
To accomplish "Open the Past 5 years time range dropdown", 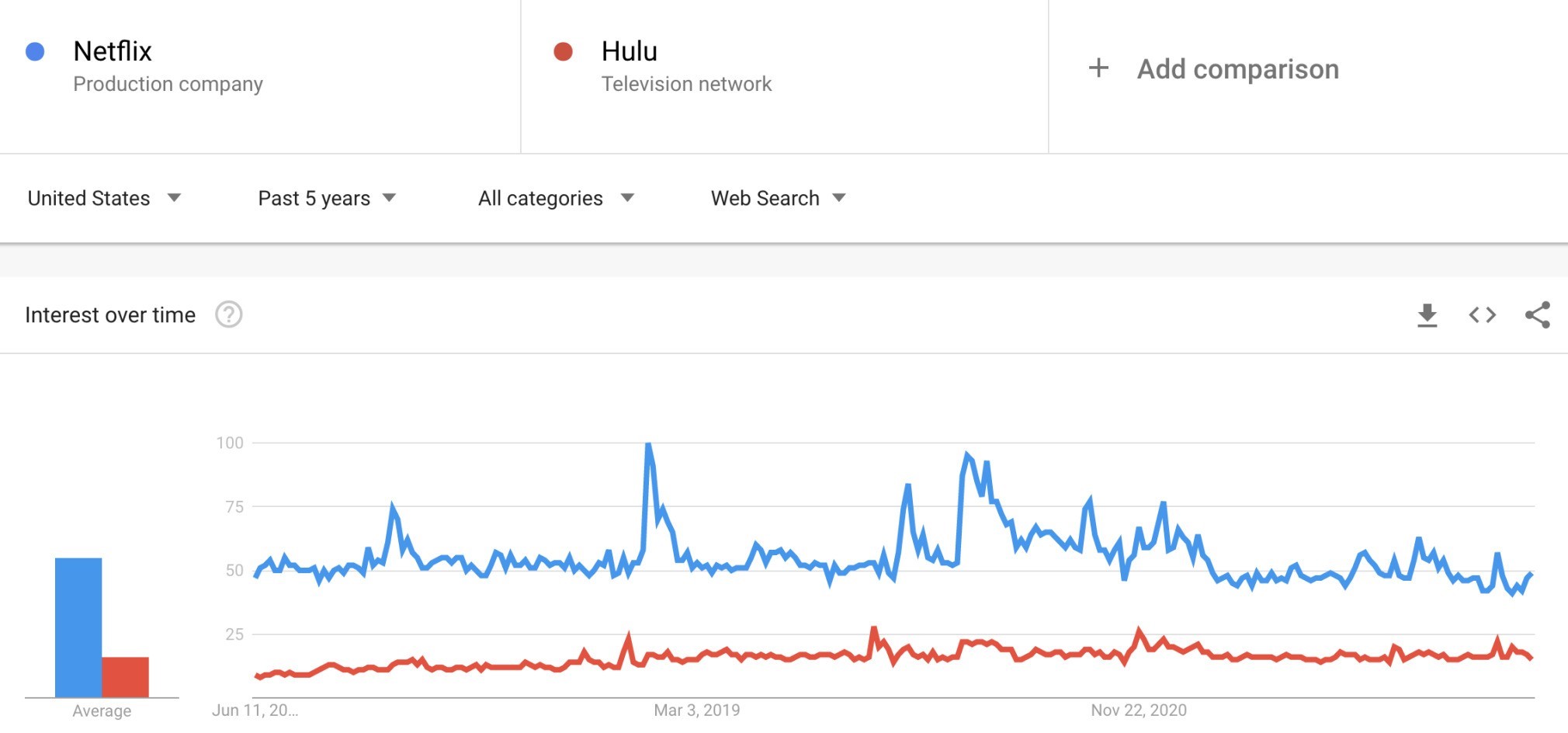I will click(327, 198).
